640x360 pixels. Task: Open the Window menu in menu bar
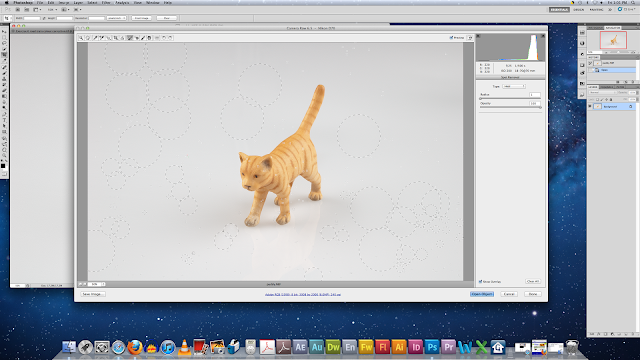coord(153,2)
